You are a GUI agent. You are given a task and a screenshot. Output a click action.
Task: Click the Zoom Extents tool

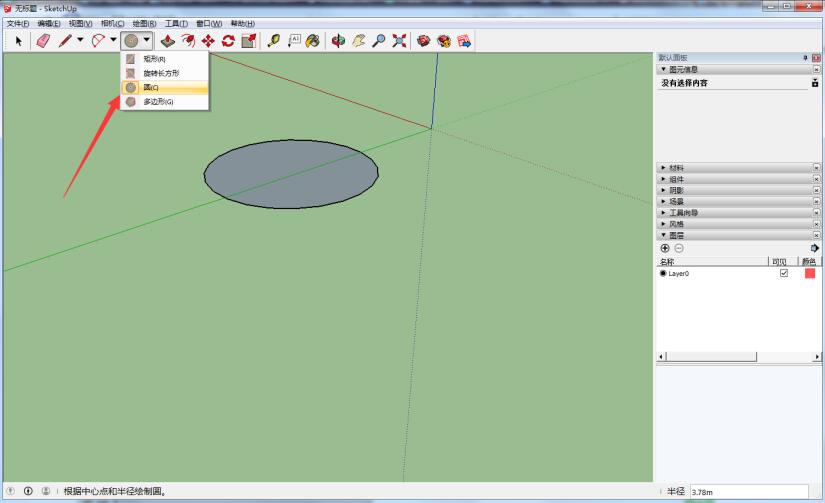(399, 41)
